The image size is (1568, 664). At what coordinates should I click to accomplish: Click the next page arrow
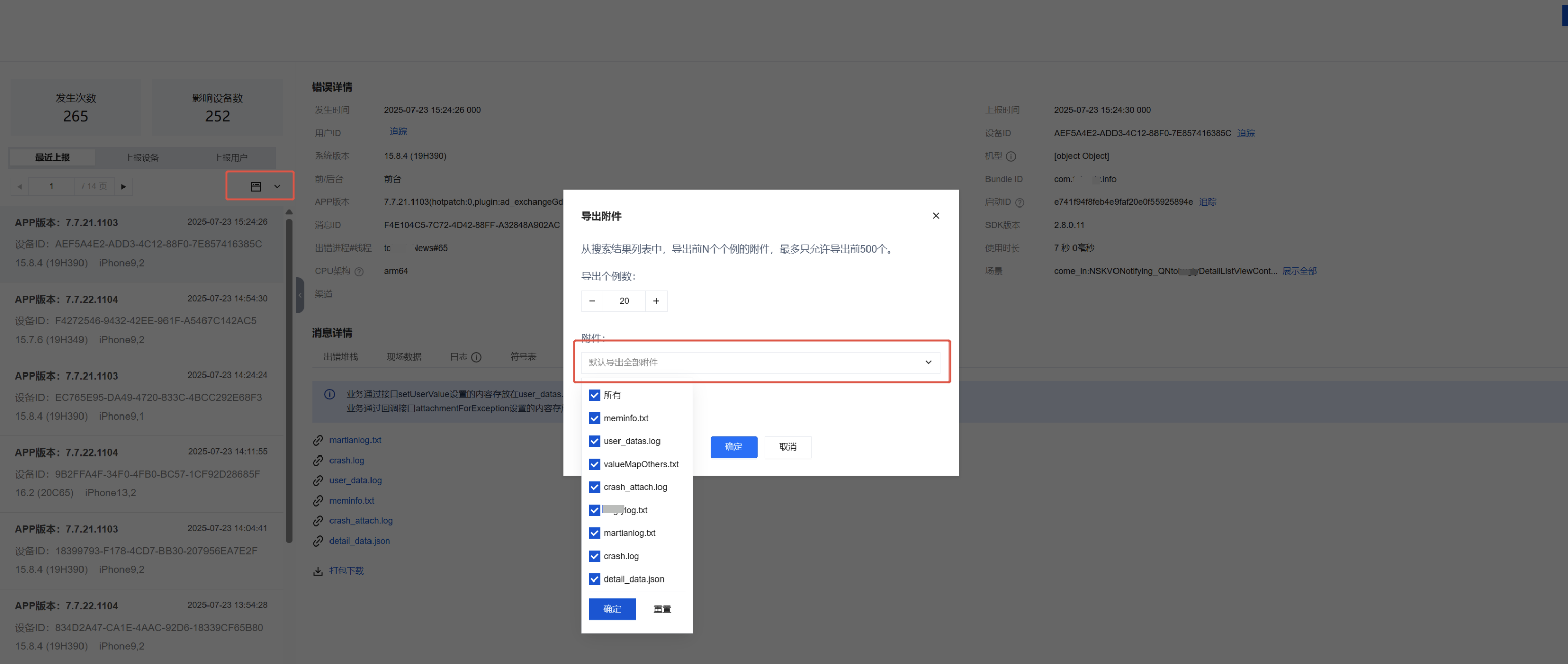[123, 186]
